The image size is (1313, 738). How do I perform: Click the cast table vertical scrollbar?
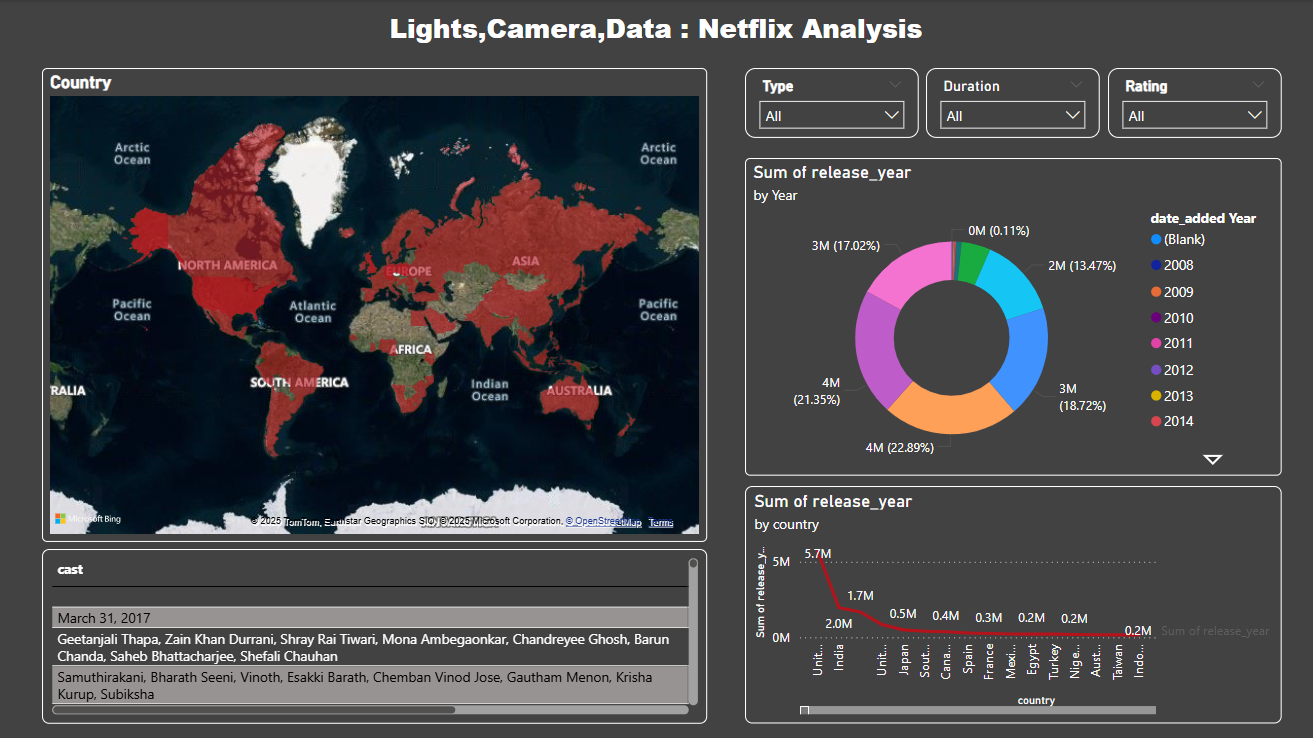click(x=694, y=632)
